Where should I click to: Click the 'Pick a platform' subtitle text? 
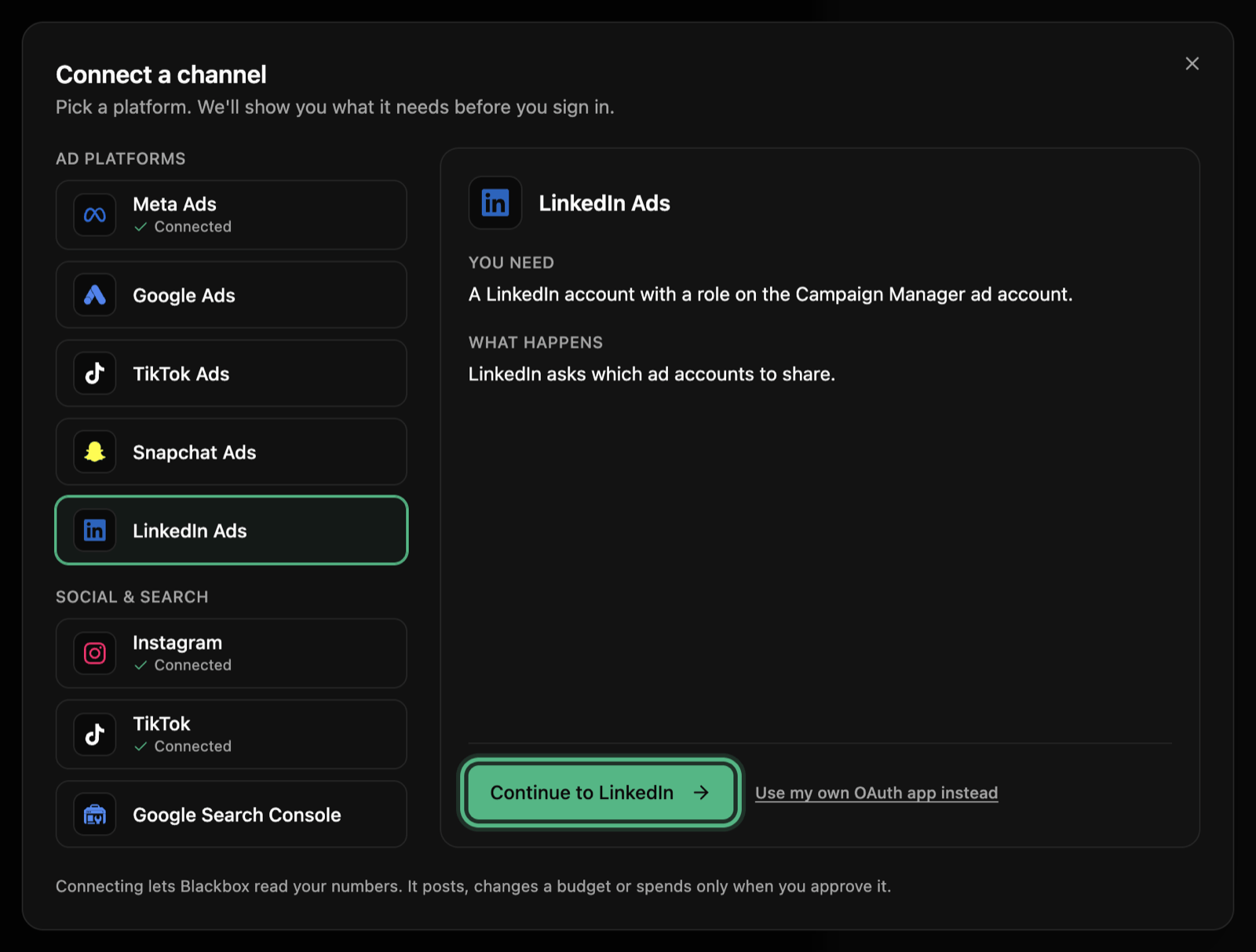335,107
